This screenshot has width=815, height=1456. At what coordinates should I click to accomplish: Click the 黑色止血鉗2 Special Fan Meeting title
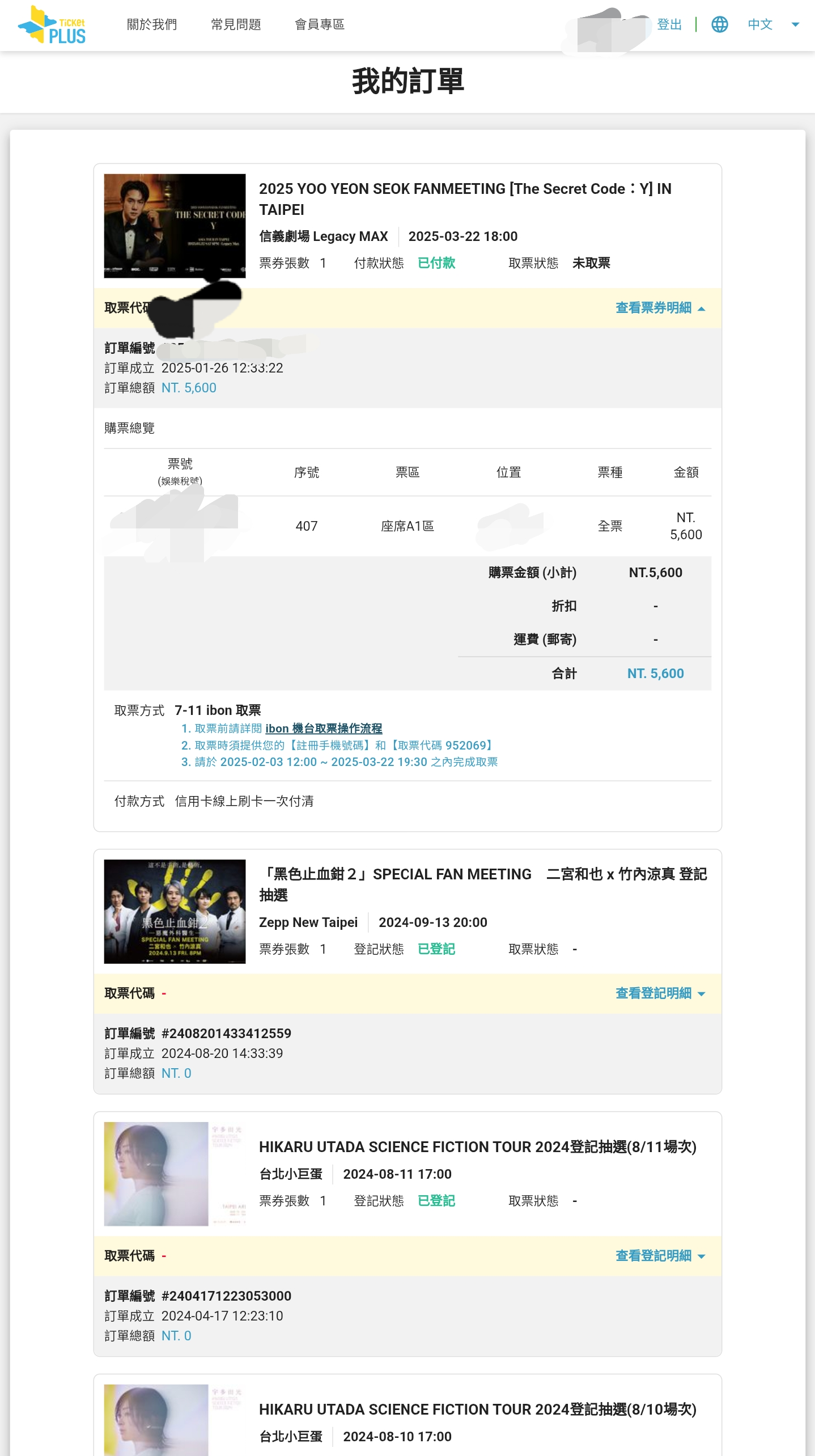(x=483, y=884)
